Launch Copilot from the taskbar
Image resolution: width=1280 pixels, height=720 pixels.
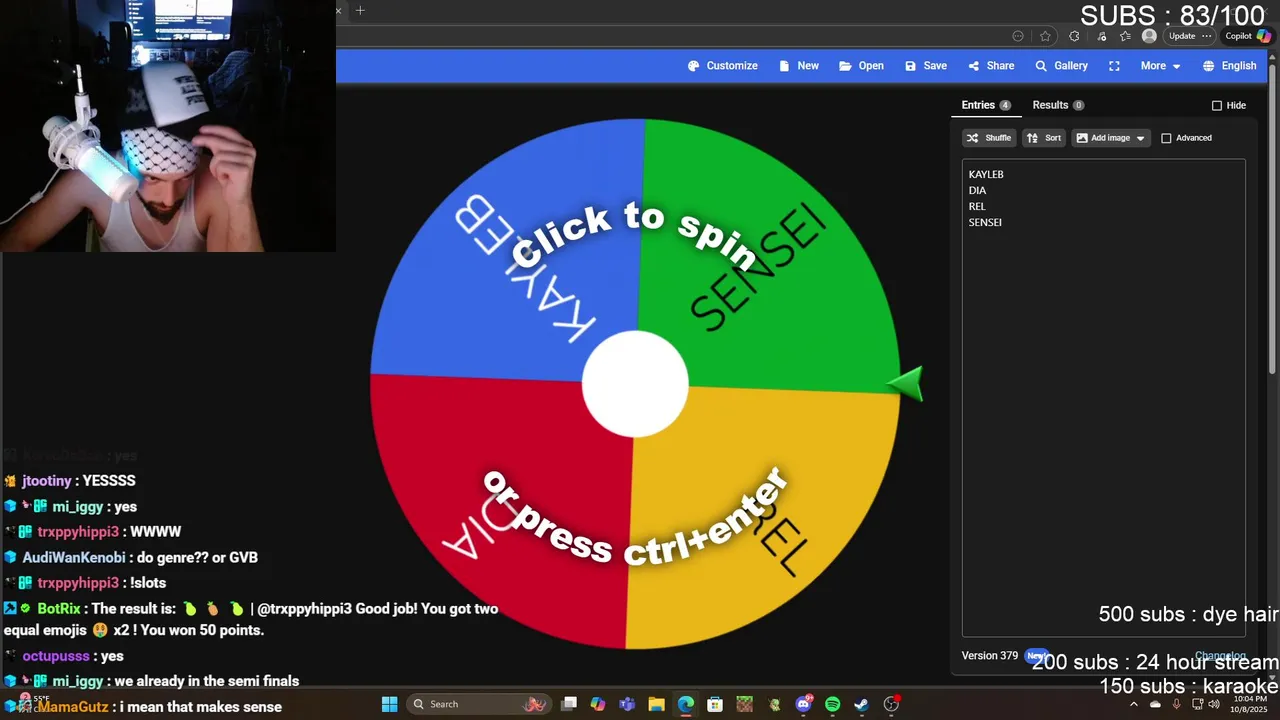[x=598, y=704]
